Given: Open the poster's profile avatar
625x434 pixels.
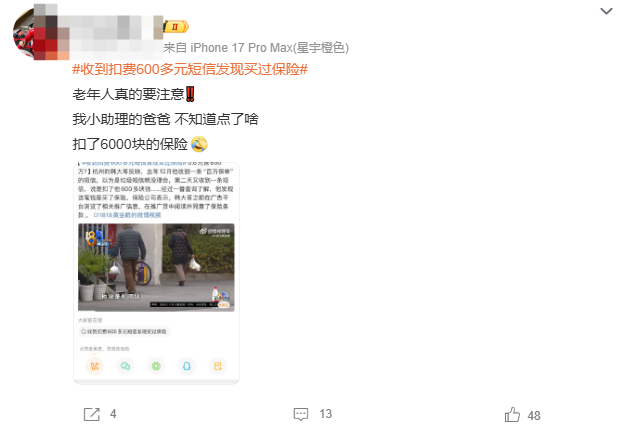Looking at the screenshot, I should tap(24, 34).
